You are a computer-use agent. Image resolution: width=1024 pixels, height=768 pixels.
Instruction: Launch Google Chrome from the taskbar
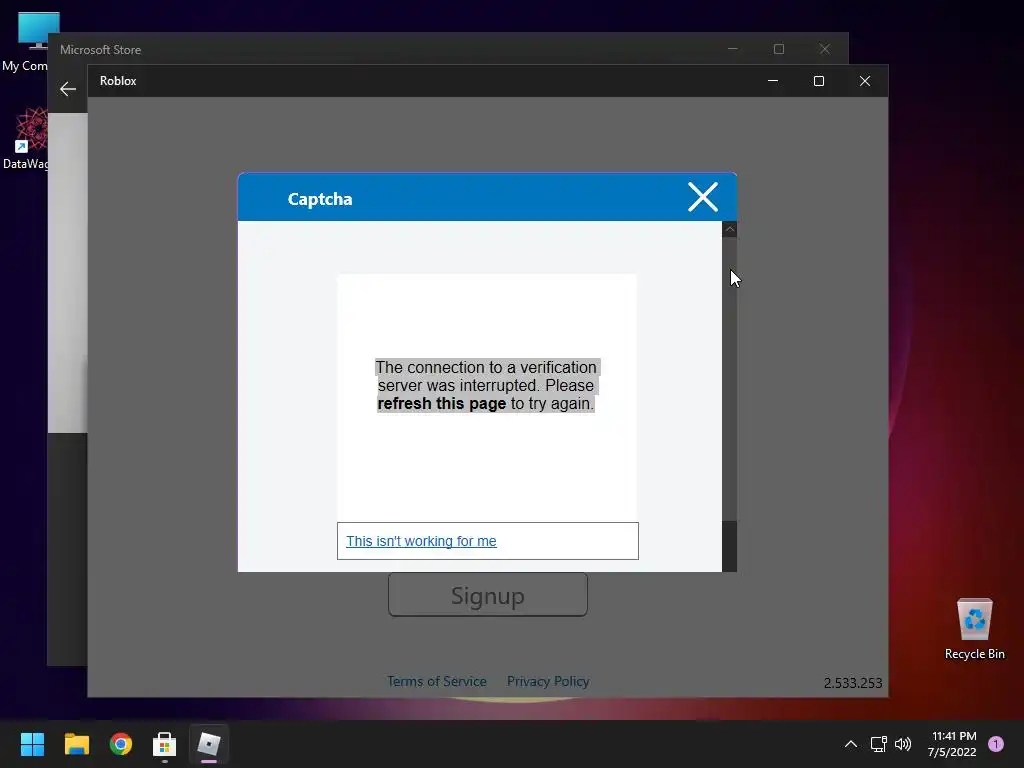[x=121, y=744]
